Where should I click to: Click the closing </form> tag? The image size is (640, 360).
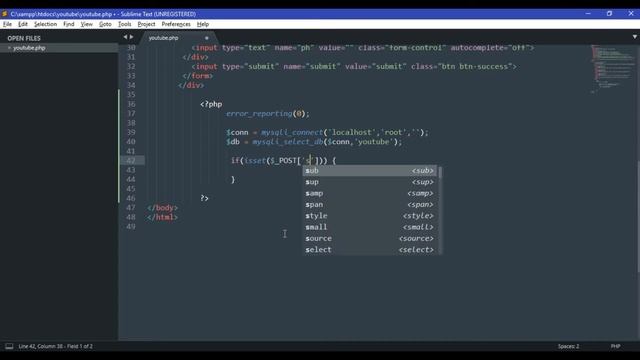pos(198,76)
